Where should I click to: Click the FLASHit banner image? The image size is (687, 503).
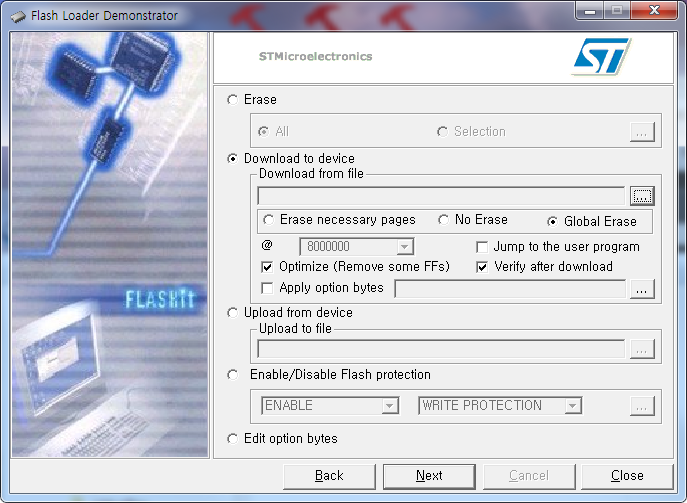click(159, 300)
